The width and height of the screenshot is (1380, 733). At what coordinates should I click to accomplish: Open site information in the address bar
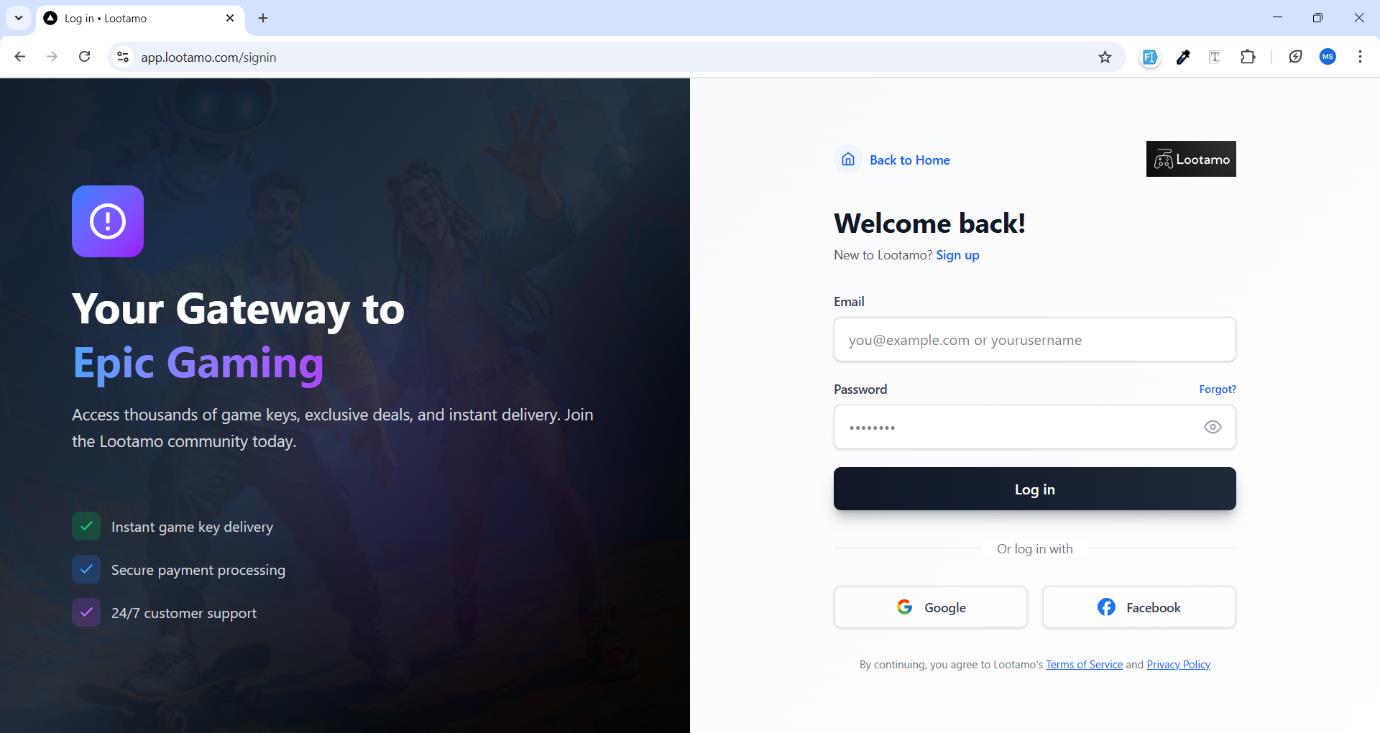coord(122,57)
